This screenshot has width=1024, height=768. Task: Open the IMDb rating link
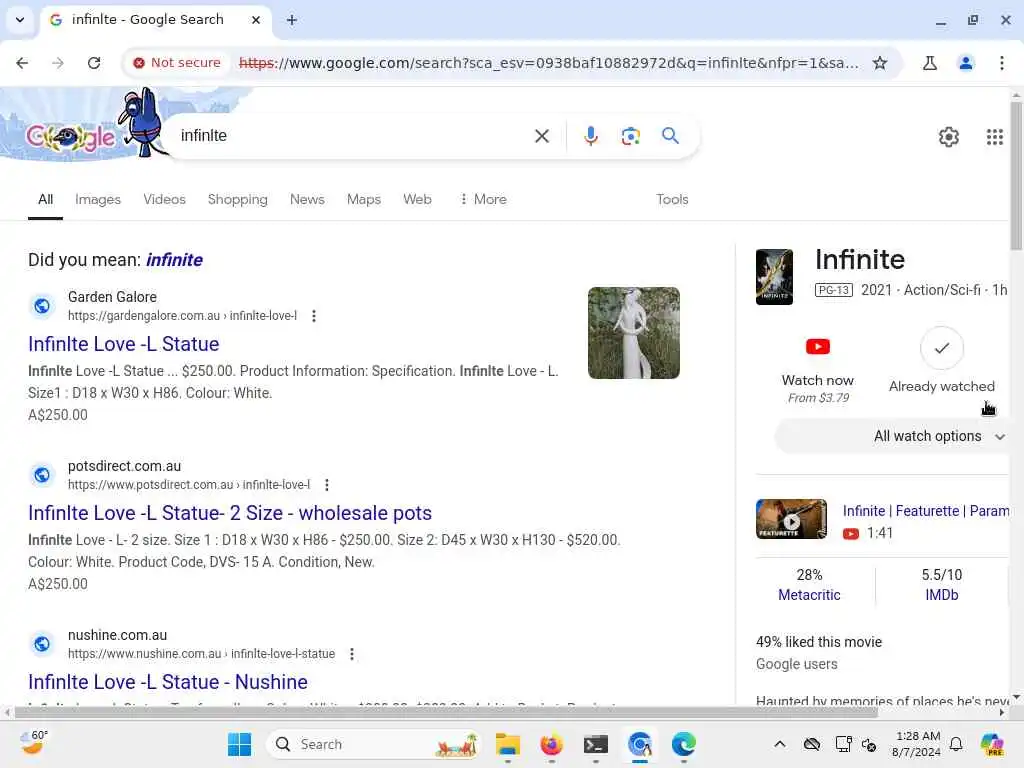click(942, 595)
